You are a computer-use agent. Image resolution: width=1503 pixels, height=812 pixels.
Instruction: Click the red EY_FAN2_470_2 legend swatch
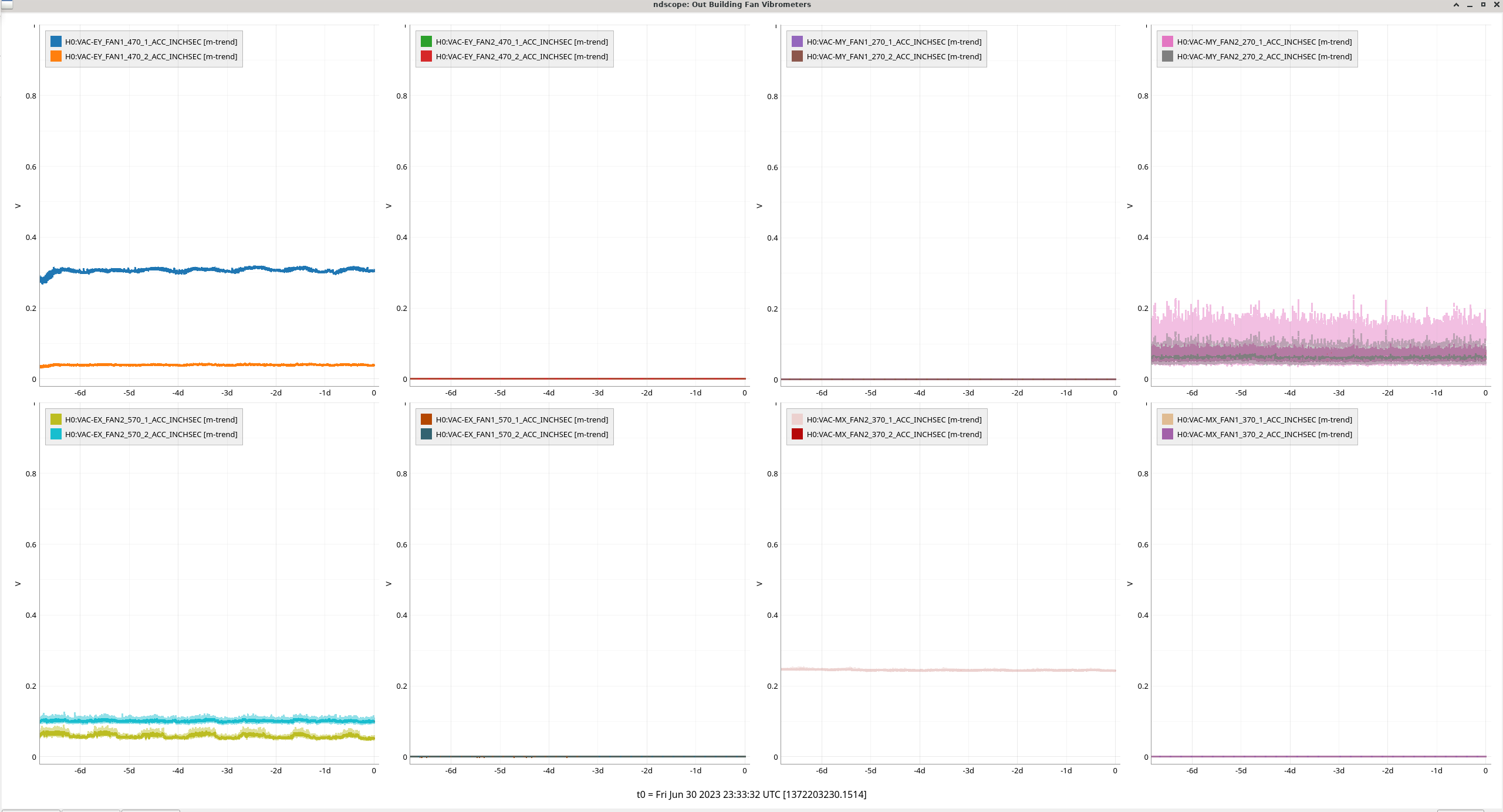pos(426,56)
